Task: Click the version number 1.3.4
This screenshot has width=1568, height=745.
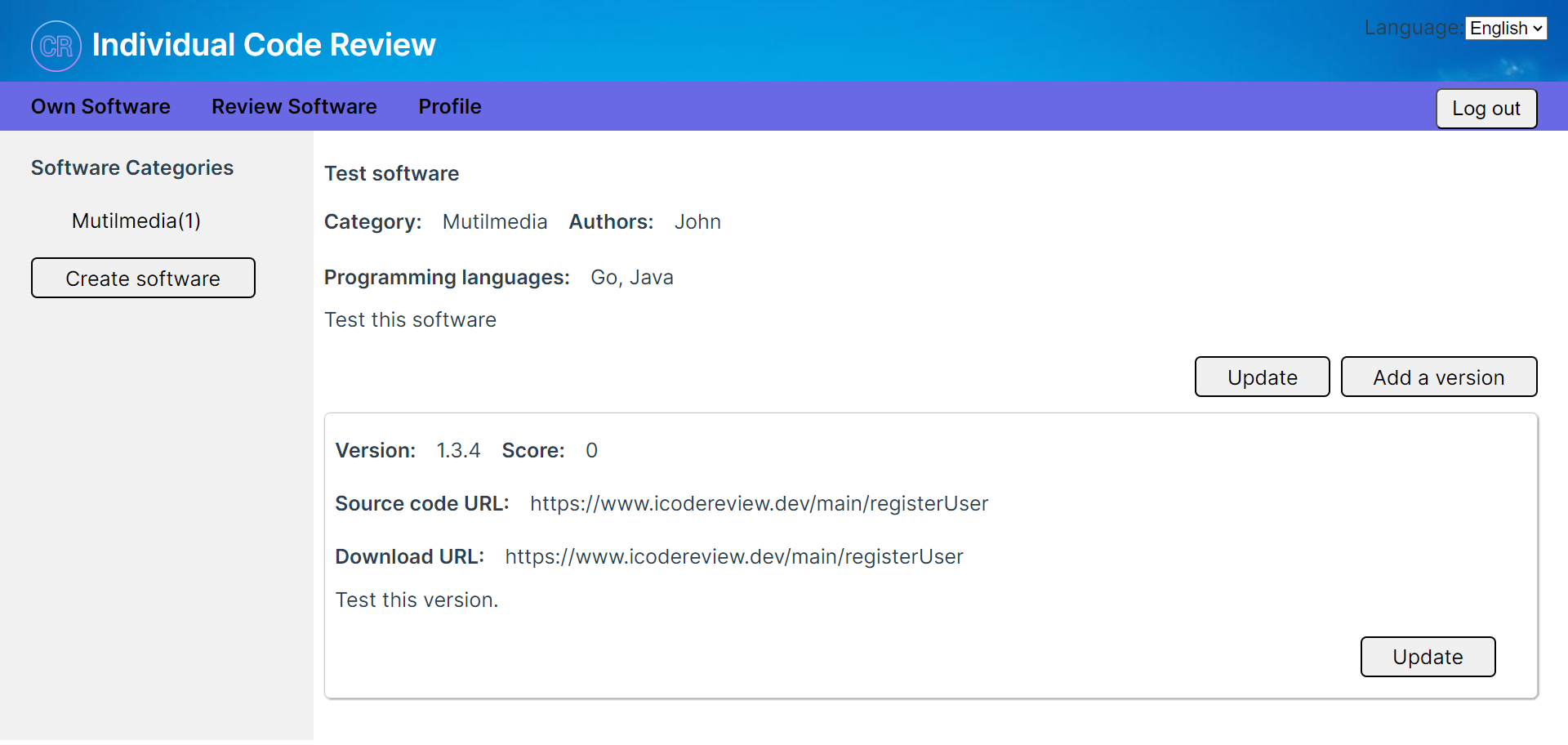Action: [458, 451]
